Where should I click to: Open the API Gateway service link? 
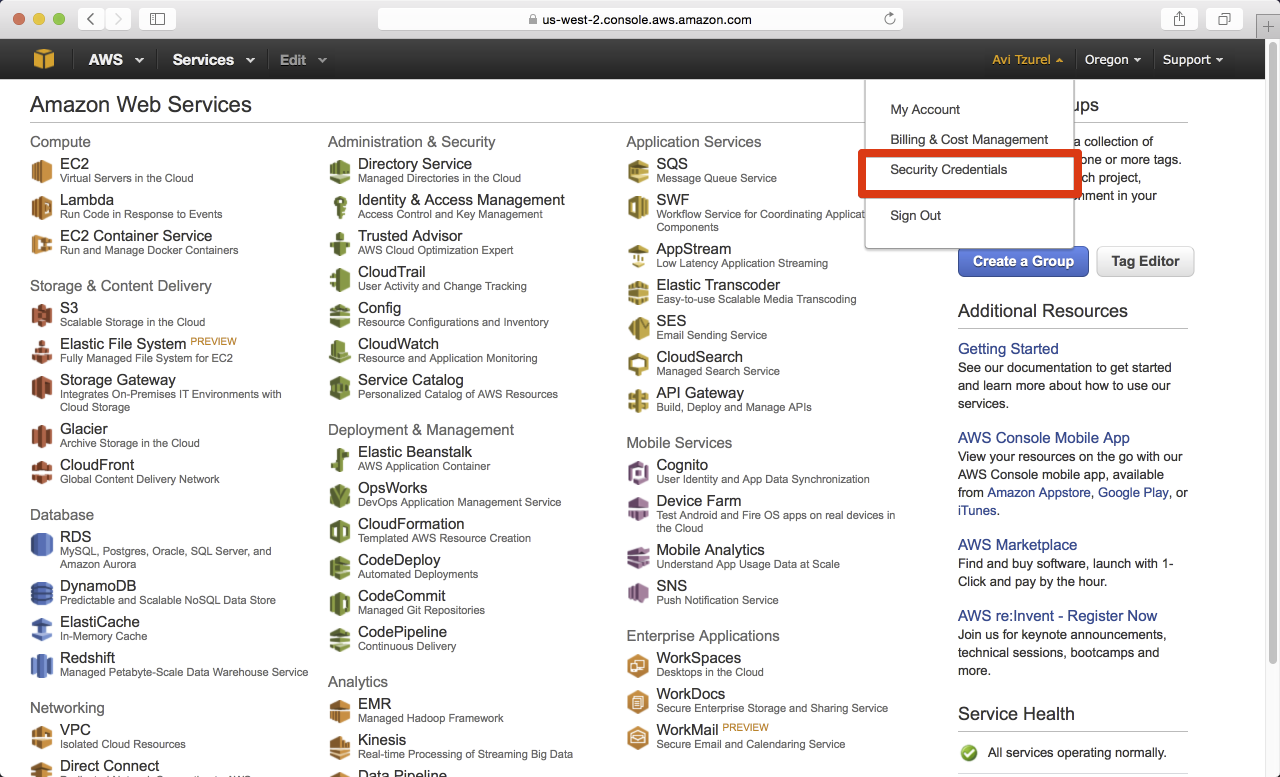coord(700,393)
